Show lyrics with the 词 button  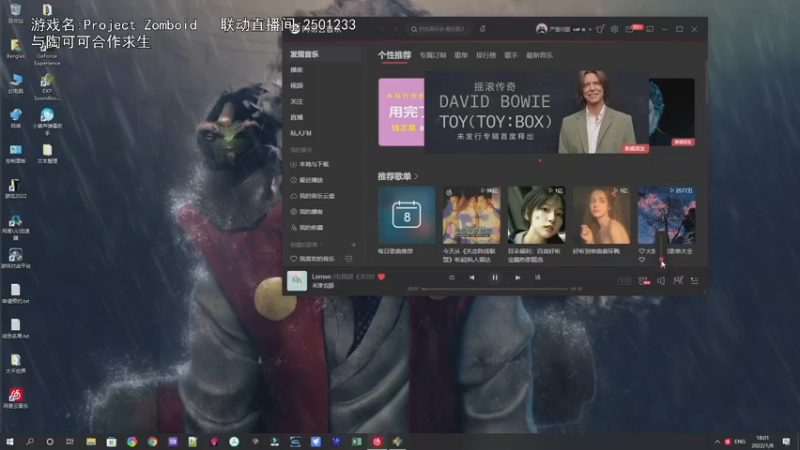(538, 278)
